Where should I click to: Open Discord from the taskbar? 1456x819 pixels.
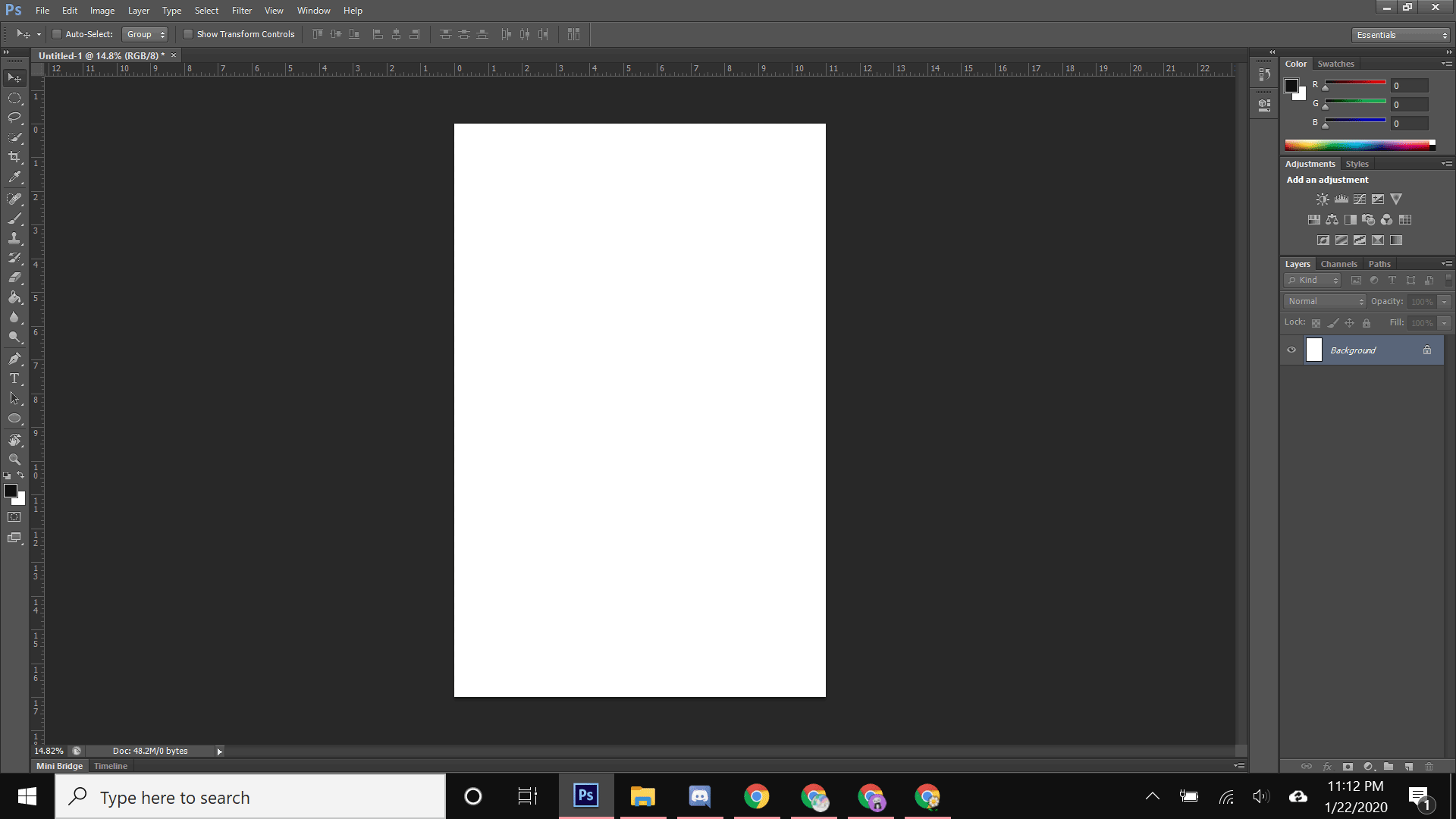point(699,796)
